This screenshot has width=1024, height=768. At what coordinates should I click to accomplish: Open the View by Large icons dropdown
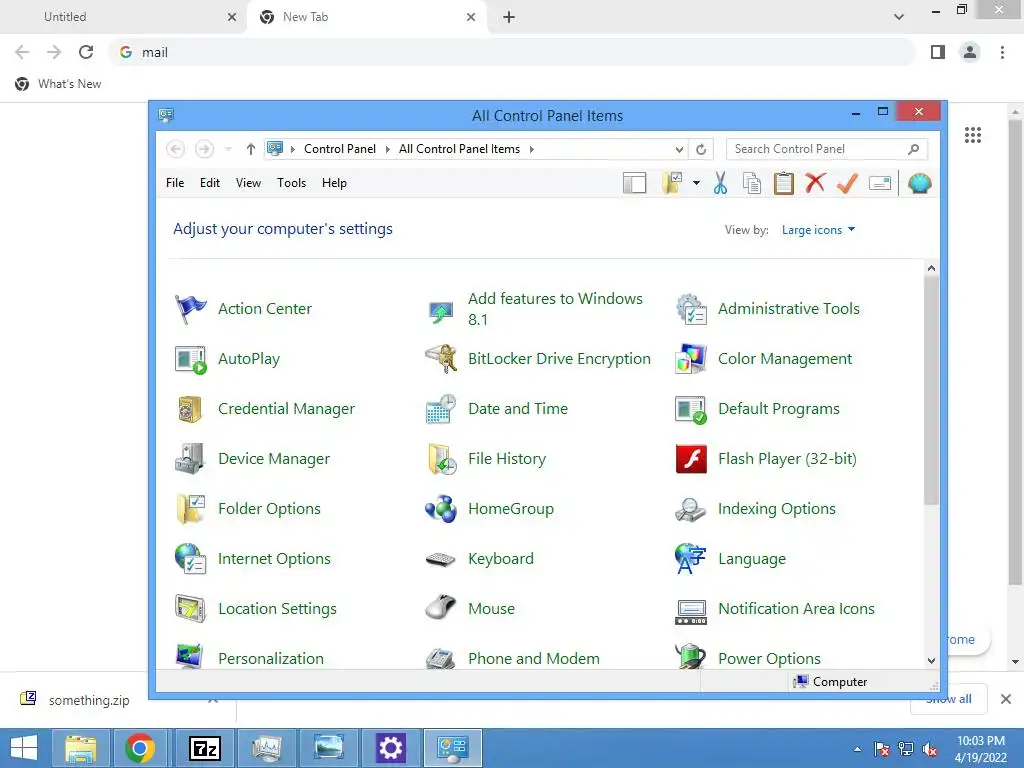[818, 230]
